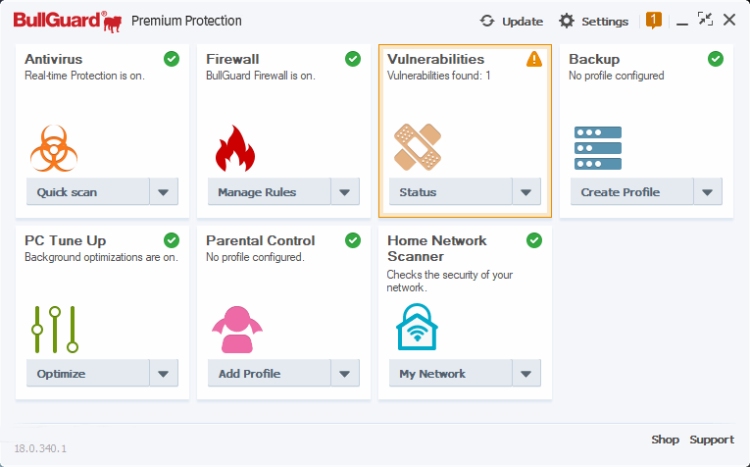Click the PC Tune Up green checkmark
The height and width of the screenshot is (467, 750).
coord(171,240)
